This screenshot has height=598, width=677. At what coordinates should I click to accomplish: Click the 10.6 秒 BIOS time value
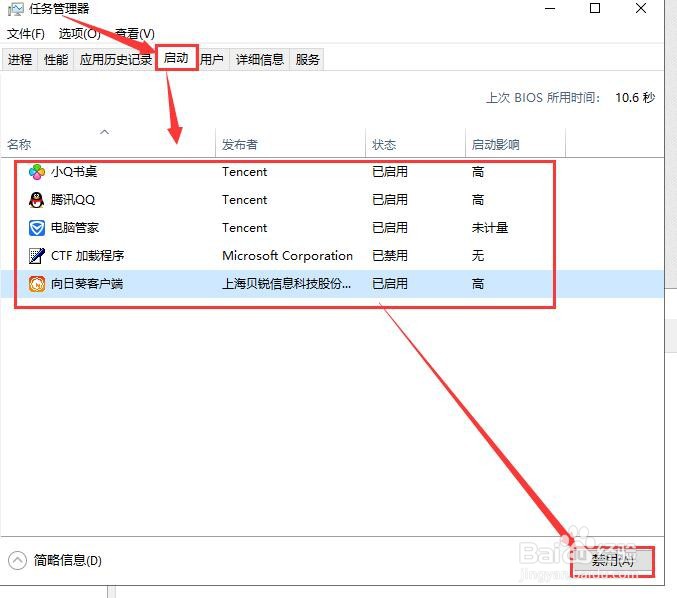click(635, 98)
